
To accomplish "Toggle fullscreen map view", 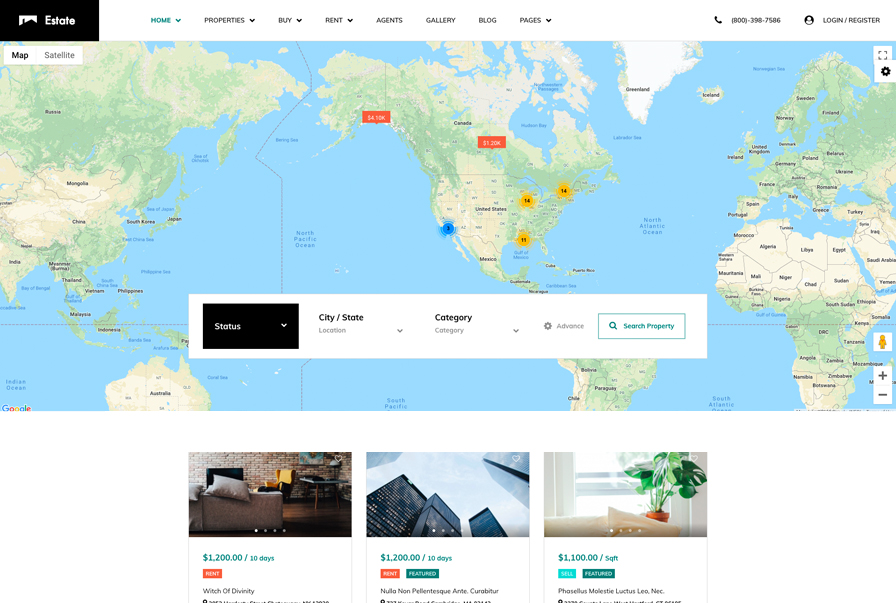I will pos(882,55).
